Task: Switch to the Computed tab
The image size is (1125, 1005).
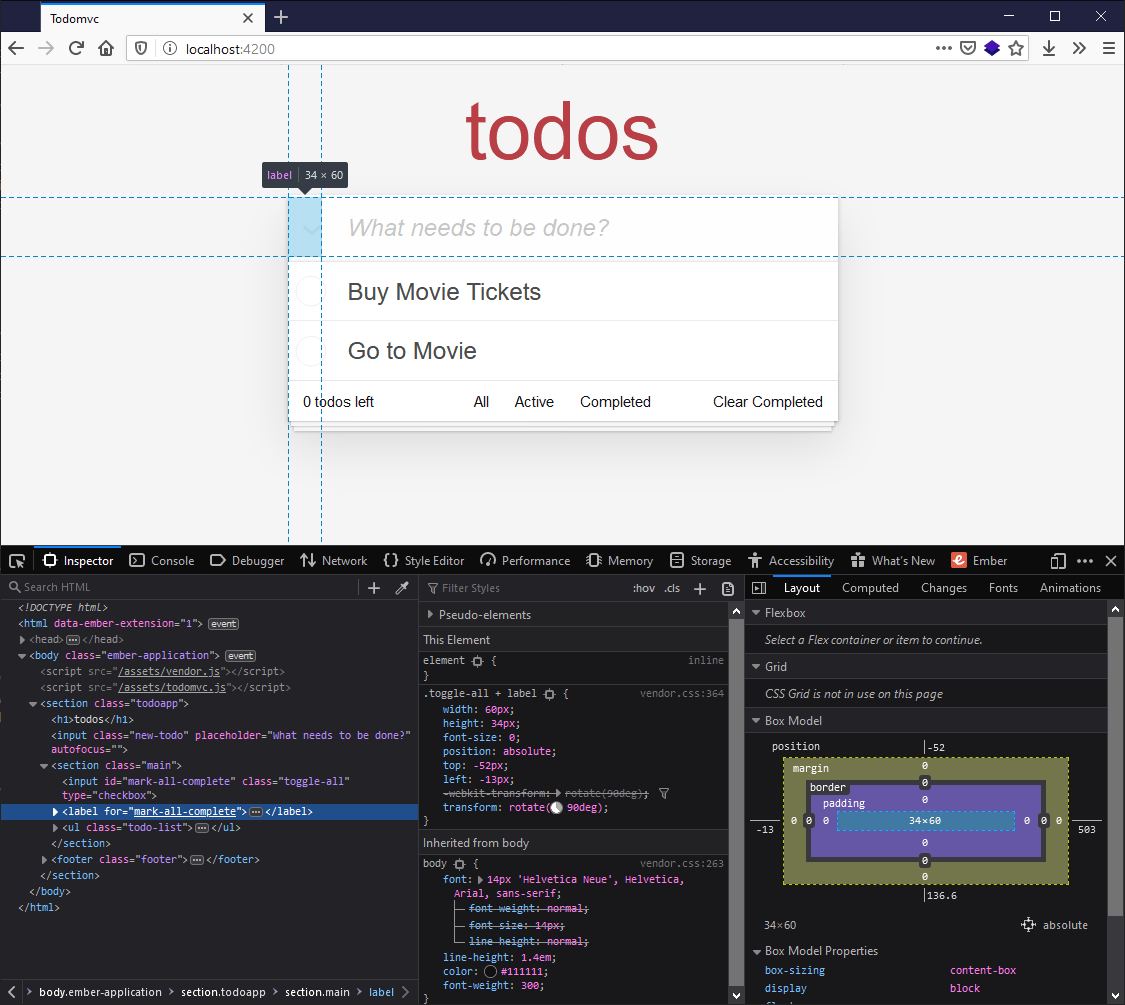Action: pos(869,588)
